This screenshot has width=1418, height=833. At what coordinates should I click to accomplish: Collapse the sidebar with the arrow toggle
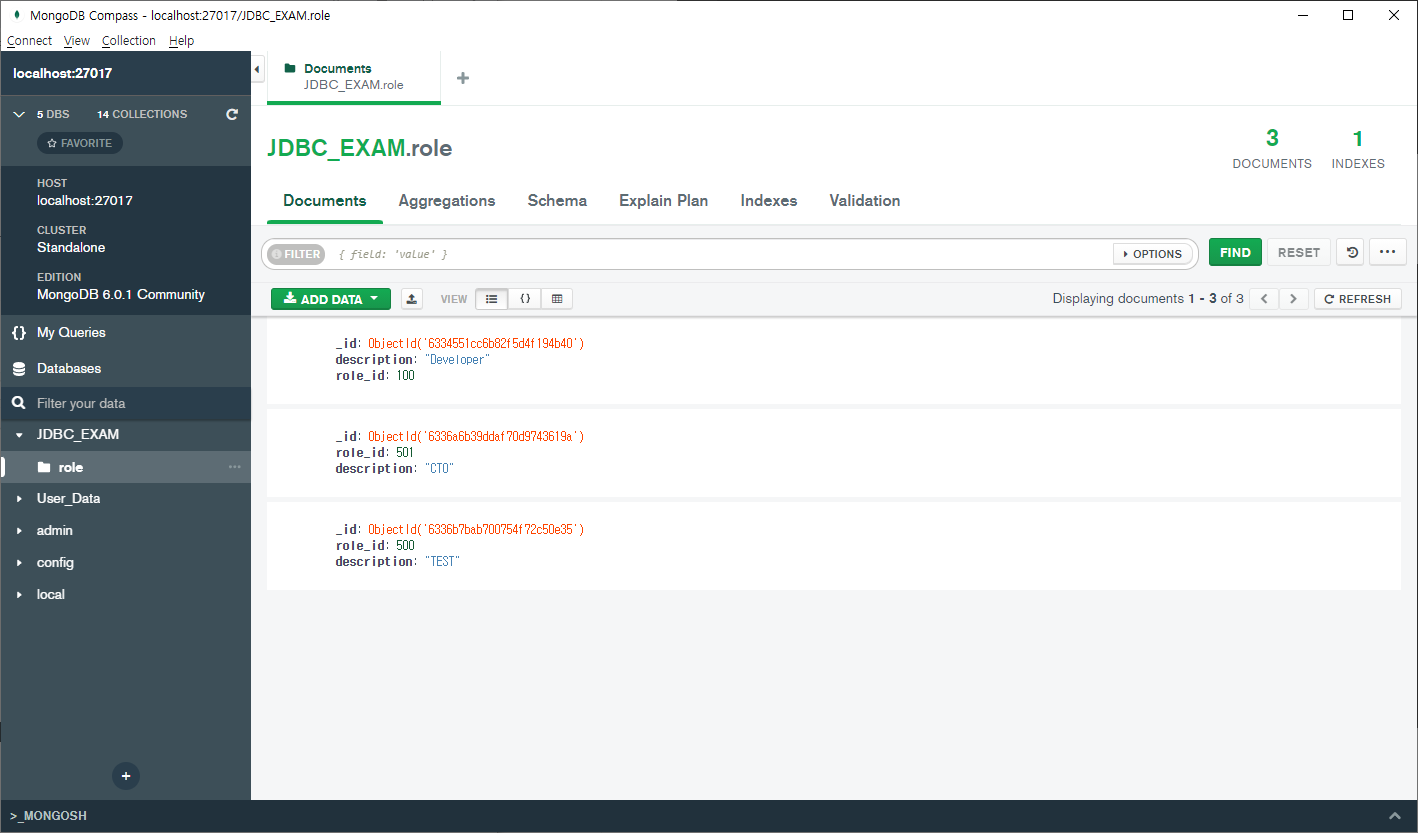257,69
